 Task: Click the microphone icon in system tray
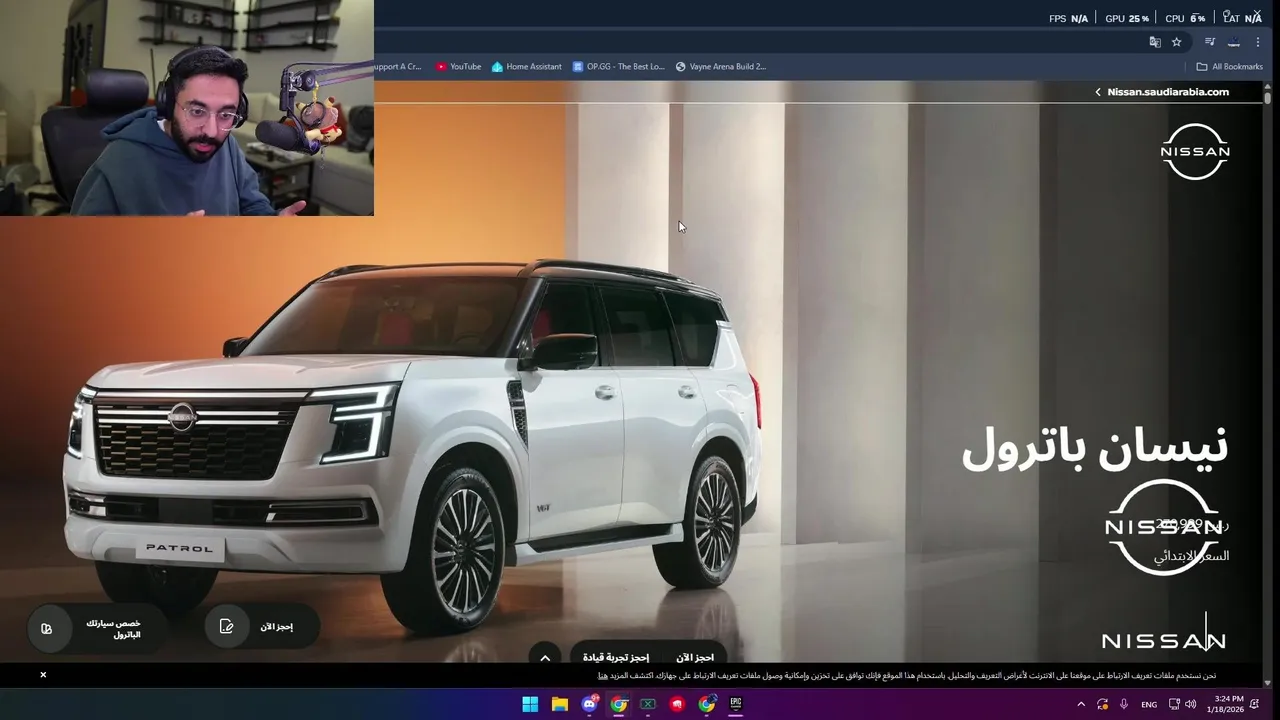1124,704
